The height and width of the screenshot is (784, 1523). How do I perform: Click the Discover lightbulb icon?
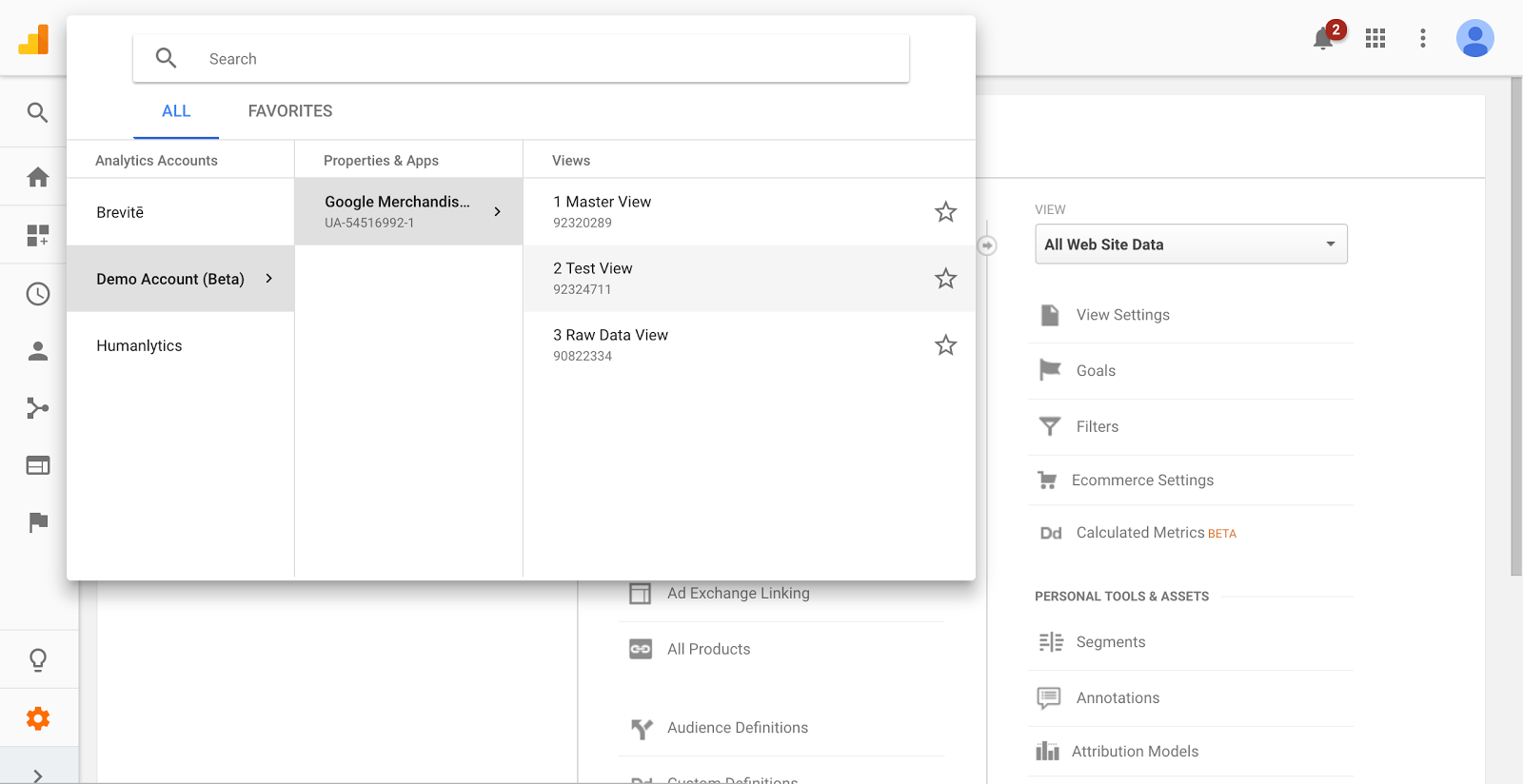[x=38, y=659]
